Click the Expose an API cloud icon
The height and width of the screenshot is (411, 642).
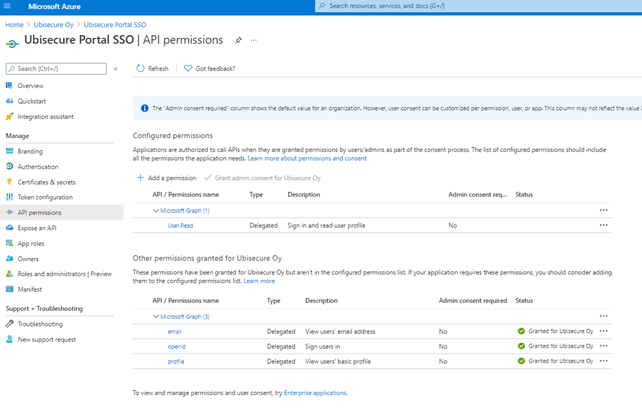tap(9, 228)
